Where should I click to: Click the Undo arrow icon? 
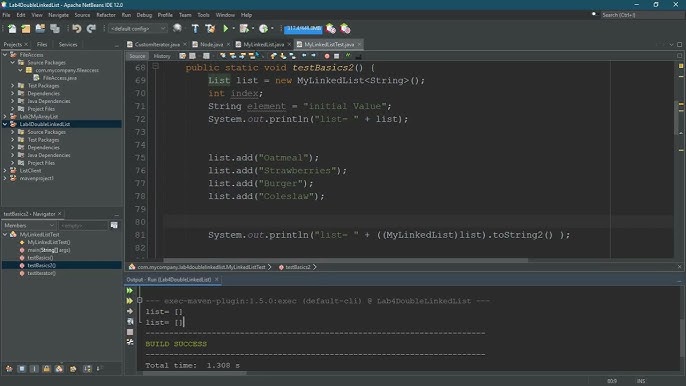tap(77, 29)
